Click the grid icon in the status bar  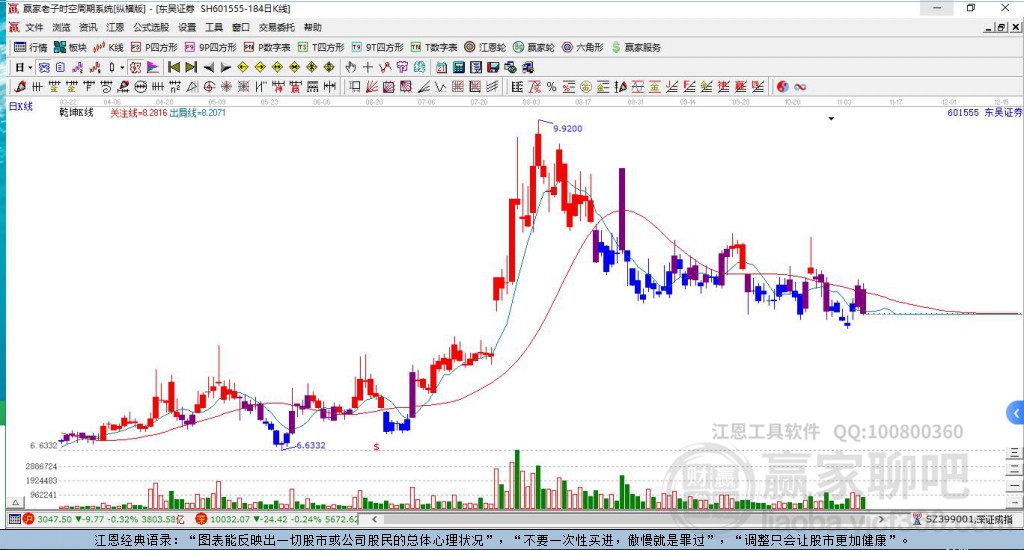pos(14,519)
